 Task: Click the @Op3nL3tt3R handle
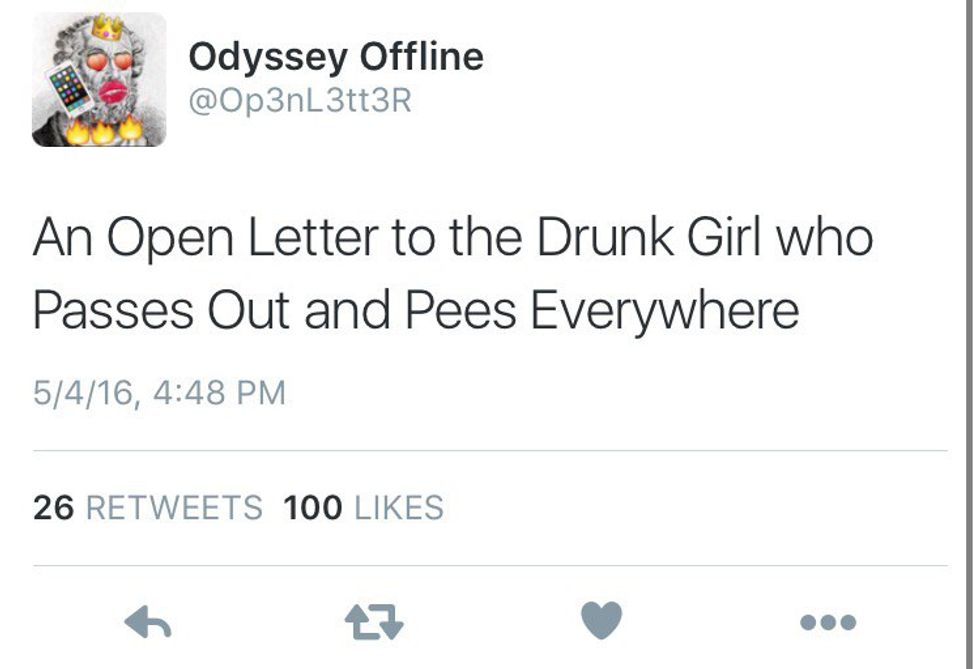[x=300, y=102]
